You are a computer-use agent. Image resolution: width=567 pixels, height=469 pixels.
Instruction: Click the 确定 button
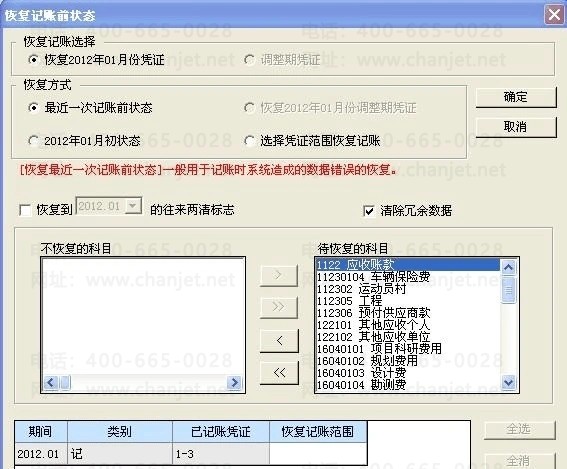pyautogui.click(x=516, y=97)
